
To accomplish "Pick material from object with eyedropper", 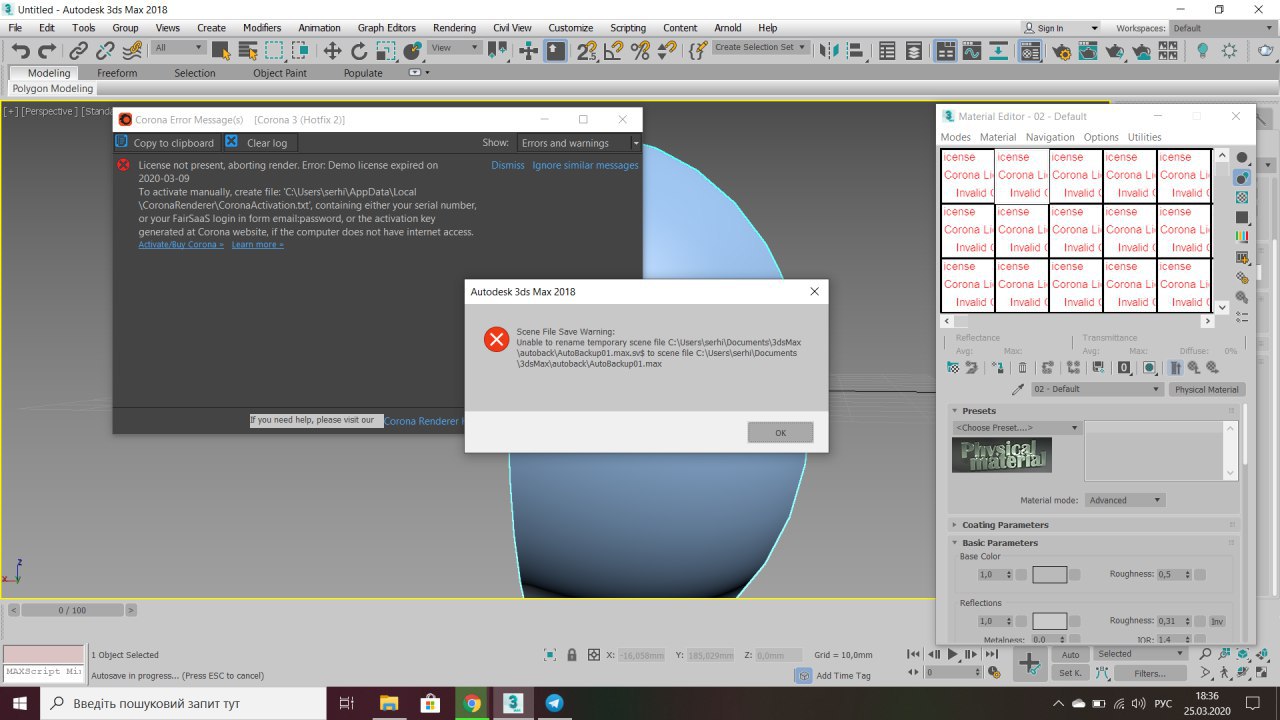I will (1018, 389).
